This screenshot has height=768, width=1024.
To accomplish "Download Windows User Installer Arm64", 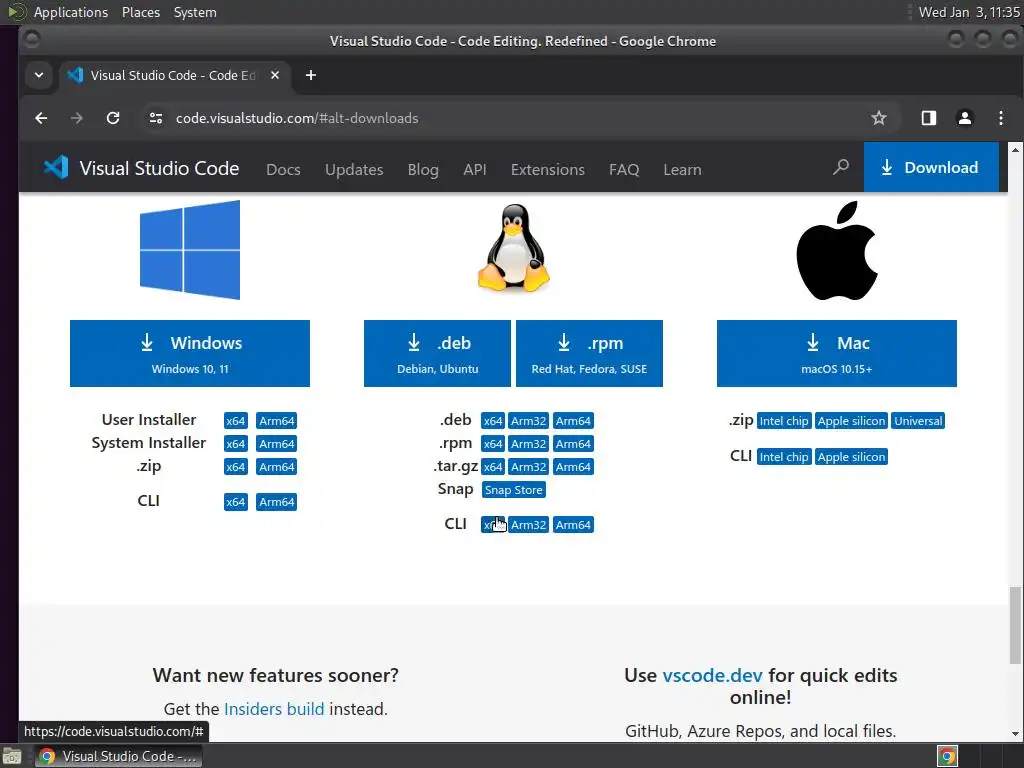I will pos(277,421).
